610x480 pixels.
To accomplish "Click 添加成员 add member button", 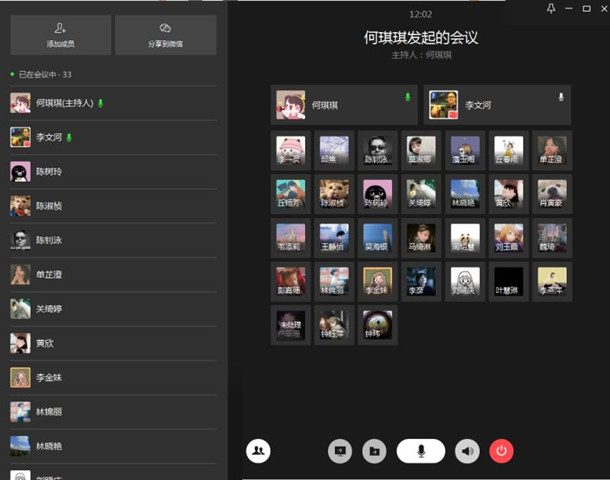I will coord(60,35).
